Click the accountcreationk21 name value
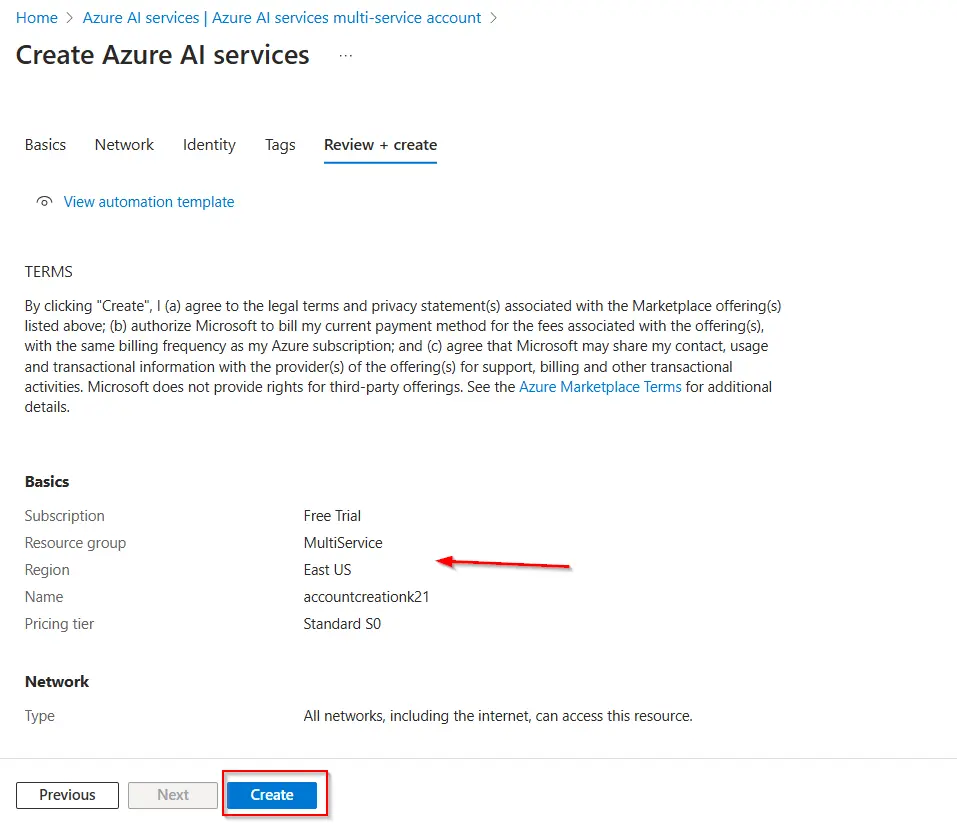This screenshot has width=957, height=827. (366, 597)
